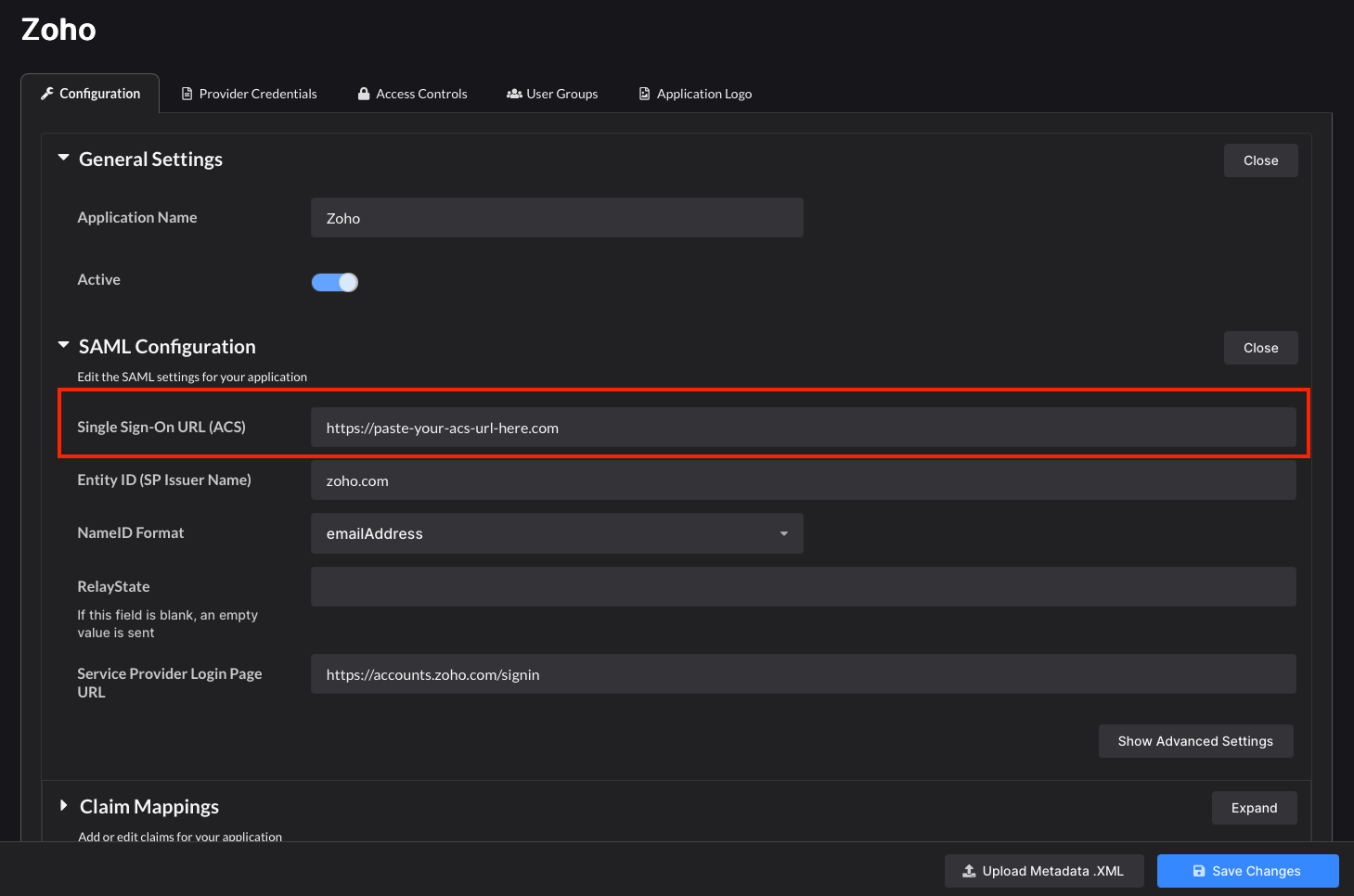Click the 'RelayState' label
Image resolution: width=1354 pixels, height=896 pixels.
[x=113, y=587]
